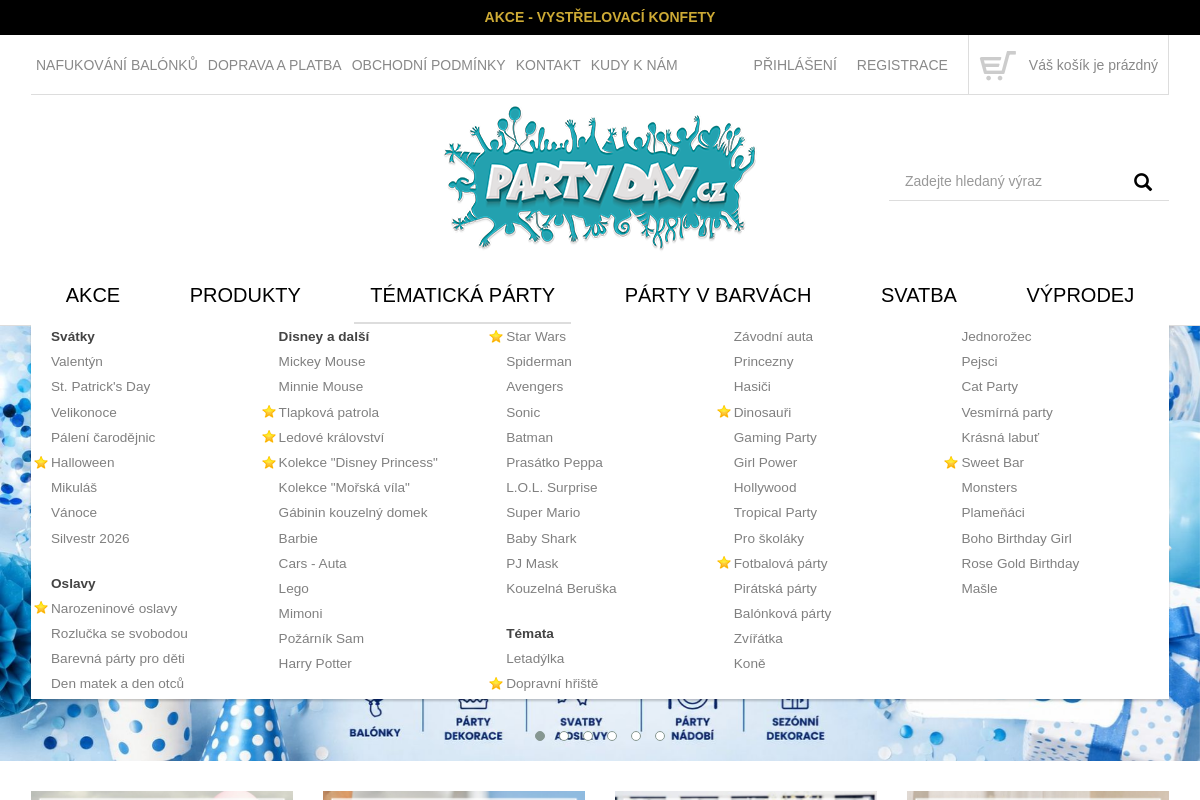Click the star icon beside Tlapková patrola
Image resolution: width=1200 pixels, height=800 pixels.
269,412
